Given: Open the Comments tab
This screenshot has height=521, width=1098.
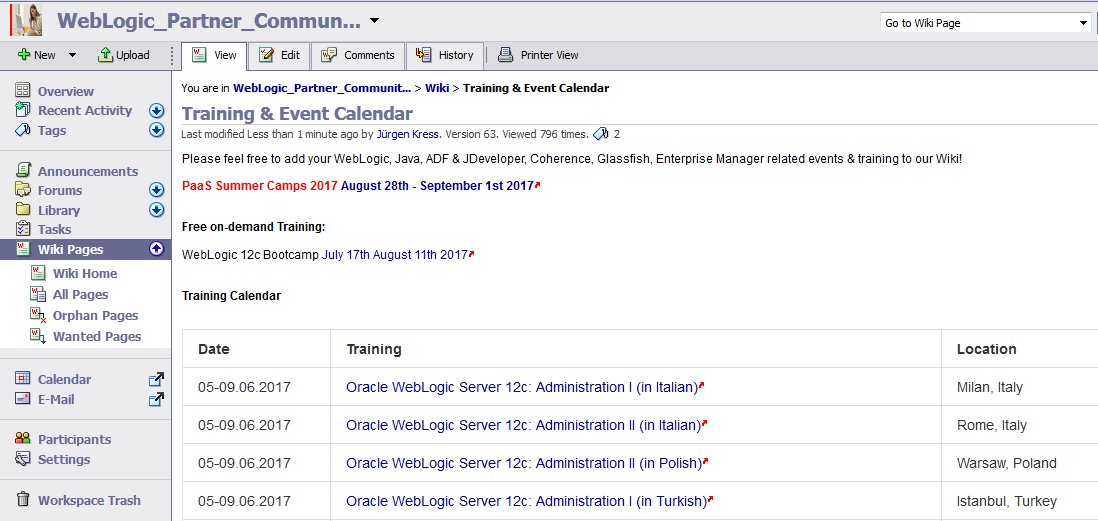Looking at the screenshot, I should (358, 55).
